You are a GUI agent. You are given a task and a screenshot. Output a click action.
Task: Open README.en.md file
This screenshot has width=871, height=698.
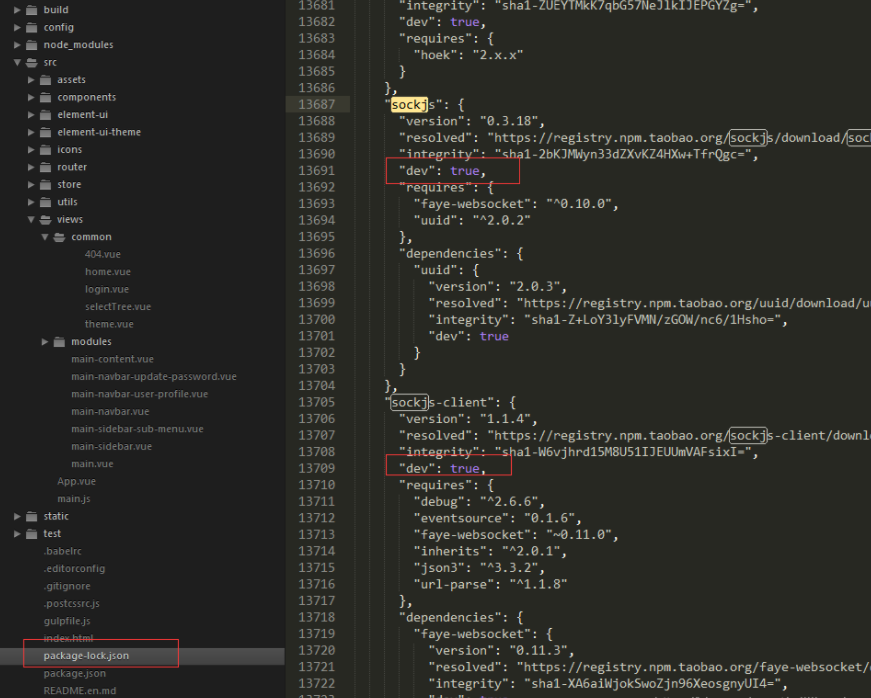pyautogui.click(x=80, y=691)
